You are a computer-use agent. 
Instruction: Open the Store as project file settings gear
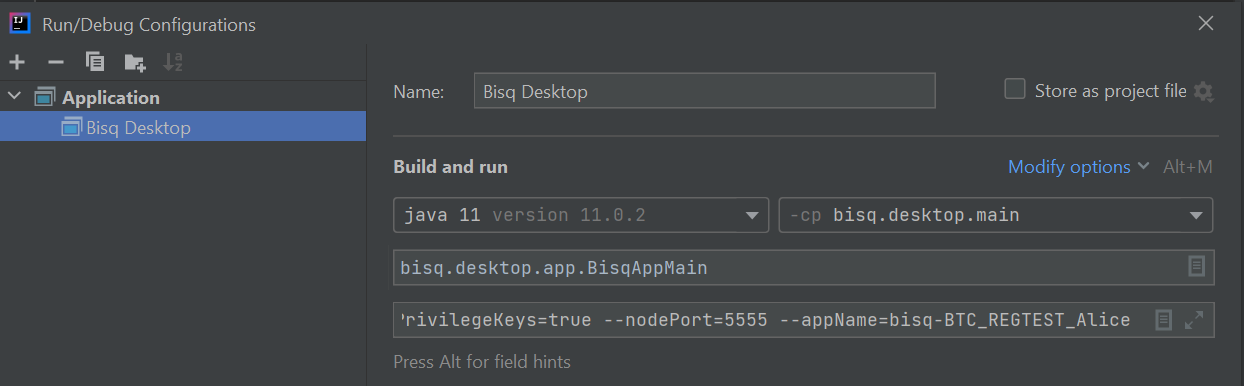[1203, 92]
